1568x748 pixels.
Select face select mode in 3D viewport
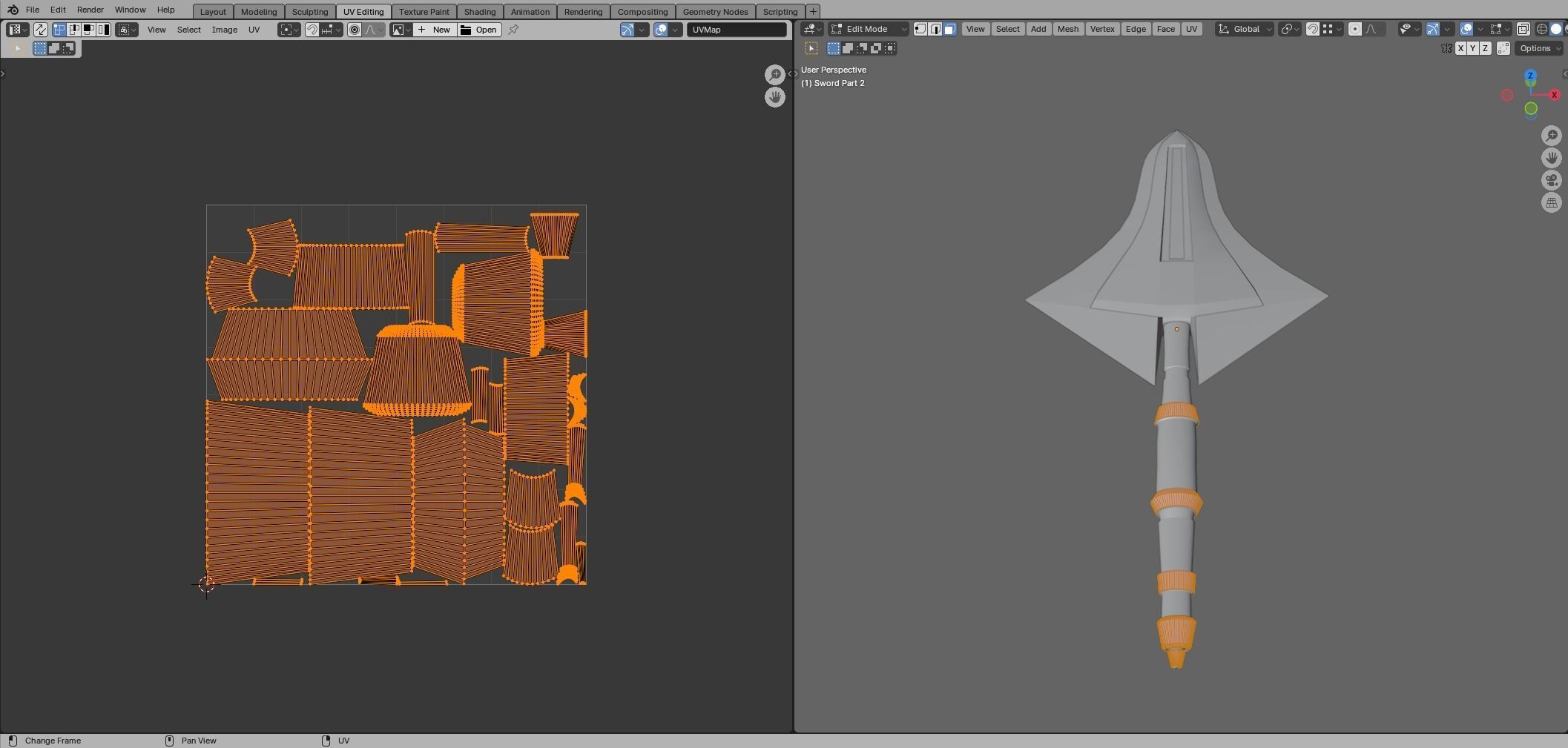[x=949, y=29]
